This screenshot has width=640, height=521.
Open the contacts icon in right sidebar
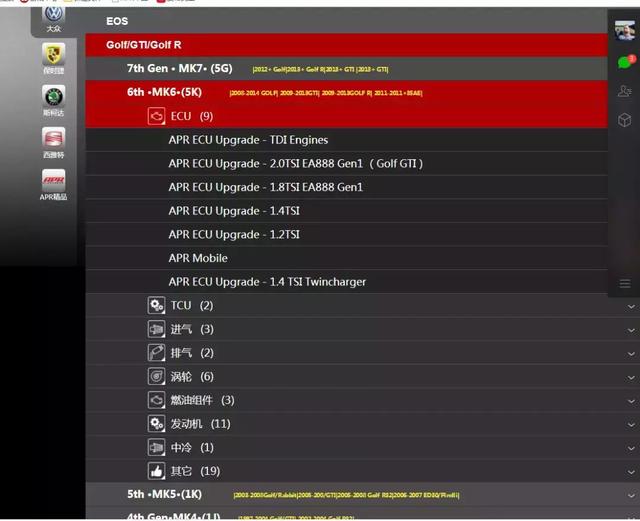point(625,91)
